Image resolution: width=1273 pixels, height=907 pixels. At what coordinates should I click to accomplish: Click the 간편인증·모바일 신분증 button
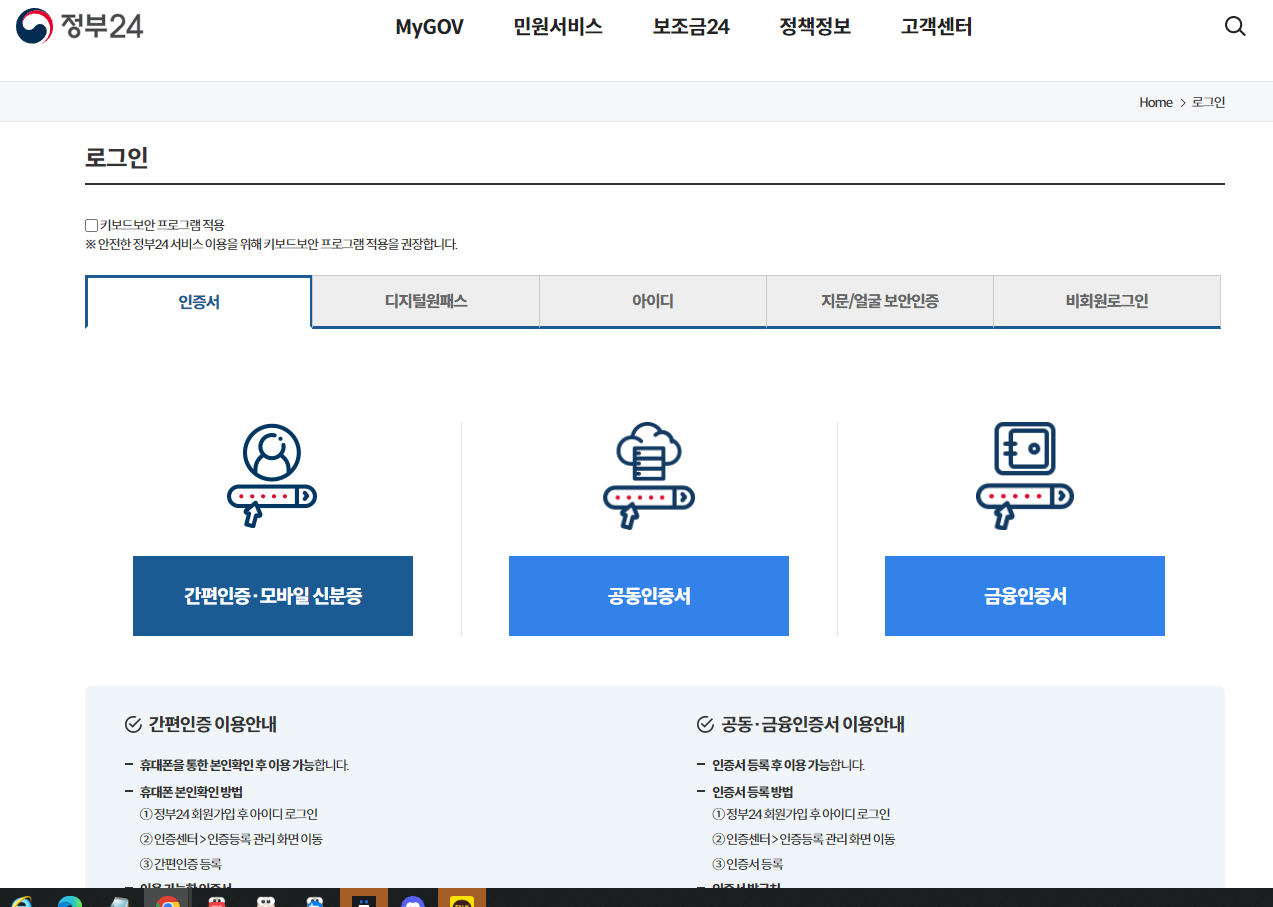pos(273,596)
